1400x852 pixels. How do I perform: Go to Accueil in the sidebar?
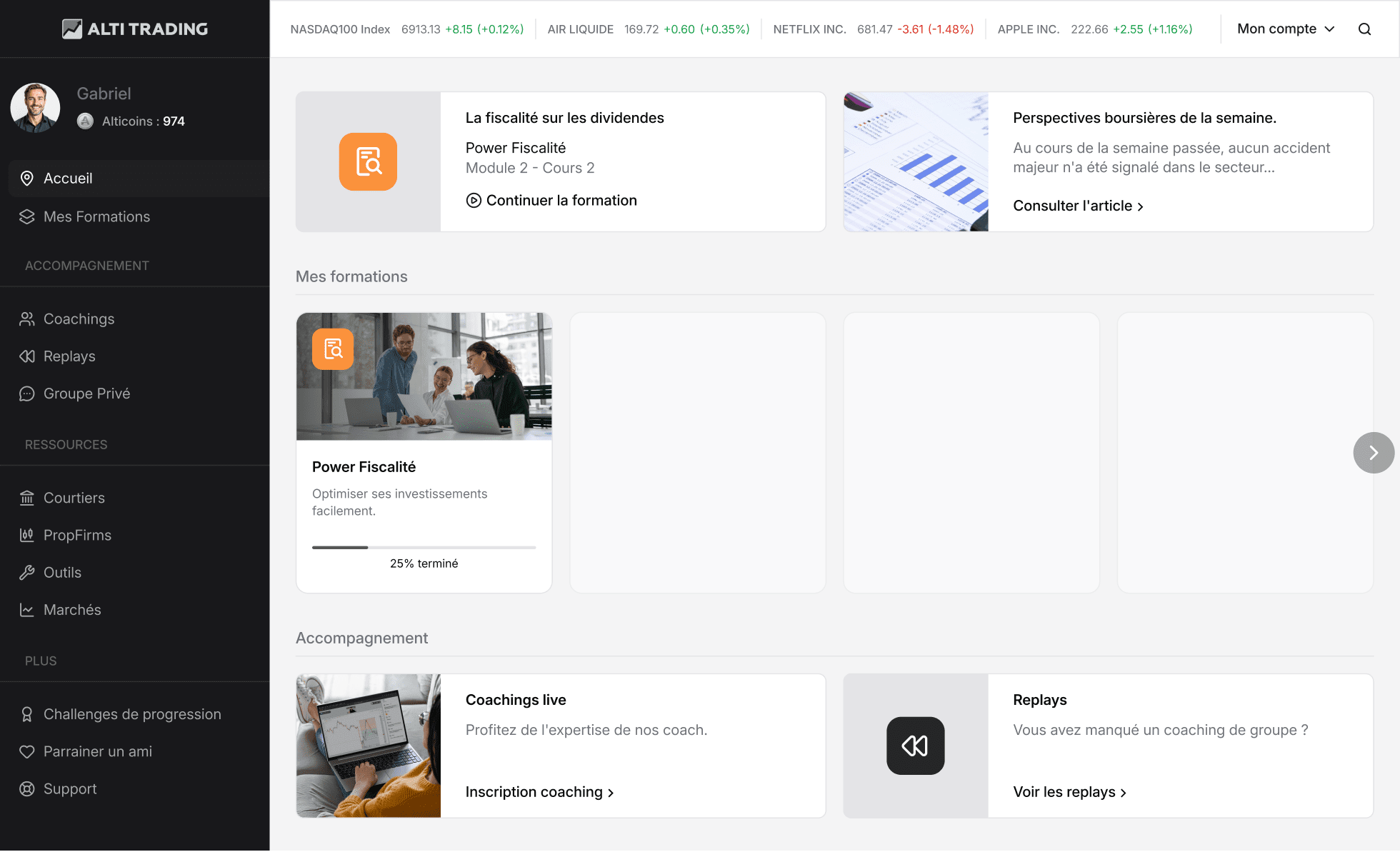click(139, 179)
